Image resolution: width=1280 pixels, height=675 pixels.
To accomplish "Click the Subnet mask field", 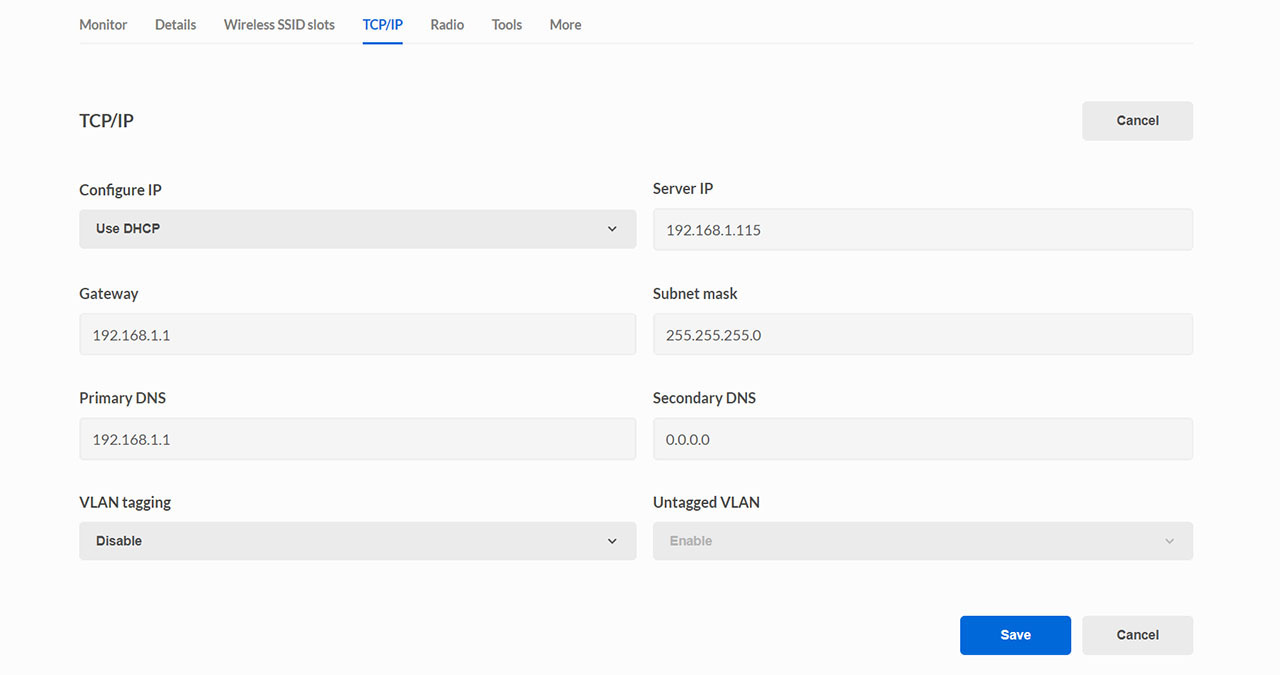I will tap(922, 334).
